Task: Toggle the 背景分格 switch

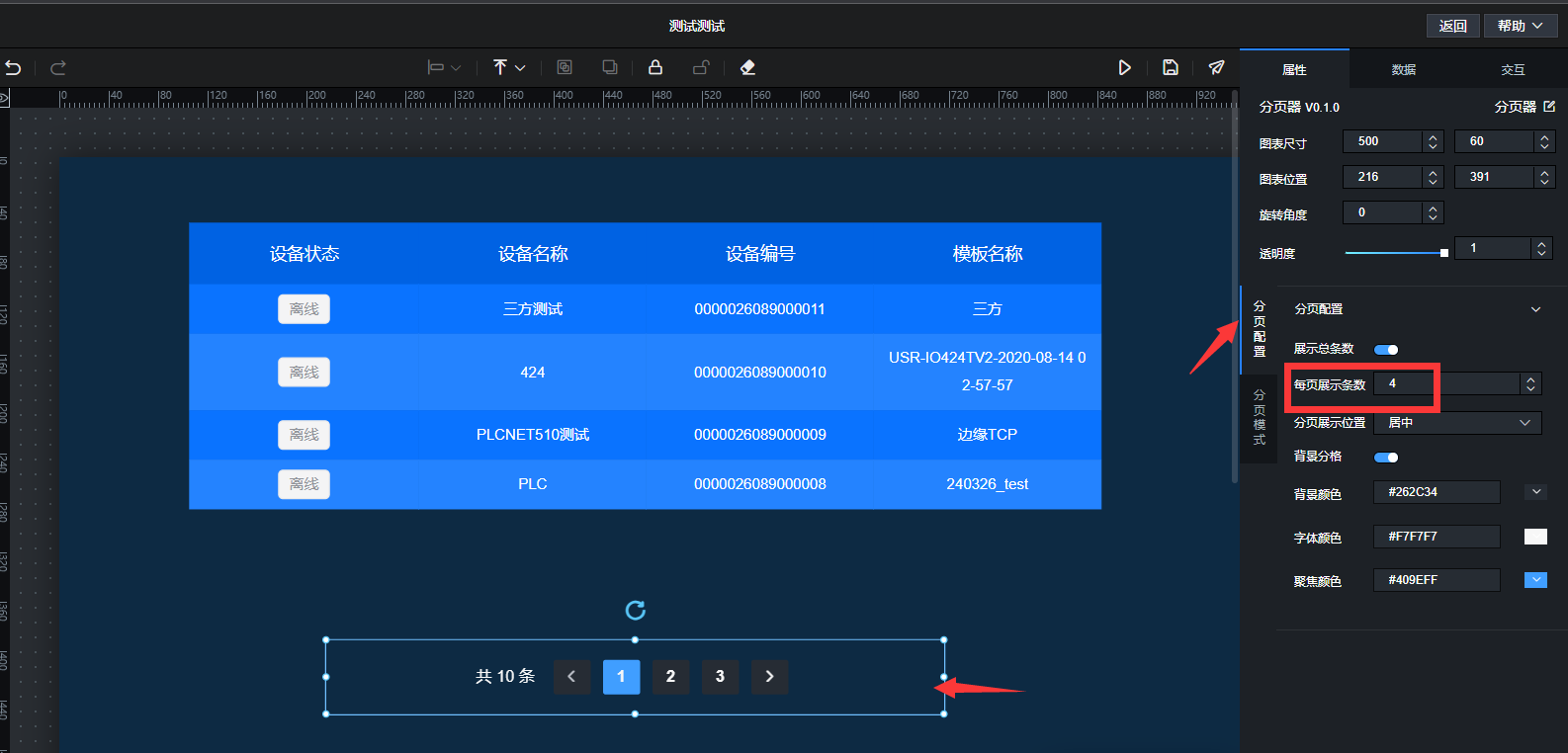Action: tap(1386, 458)
